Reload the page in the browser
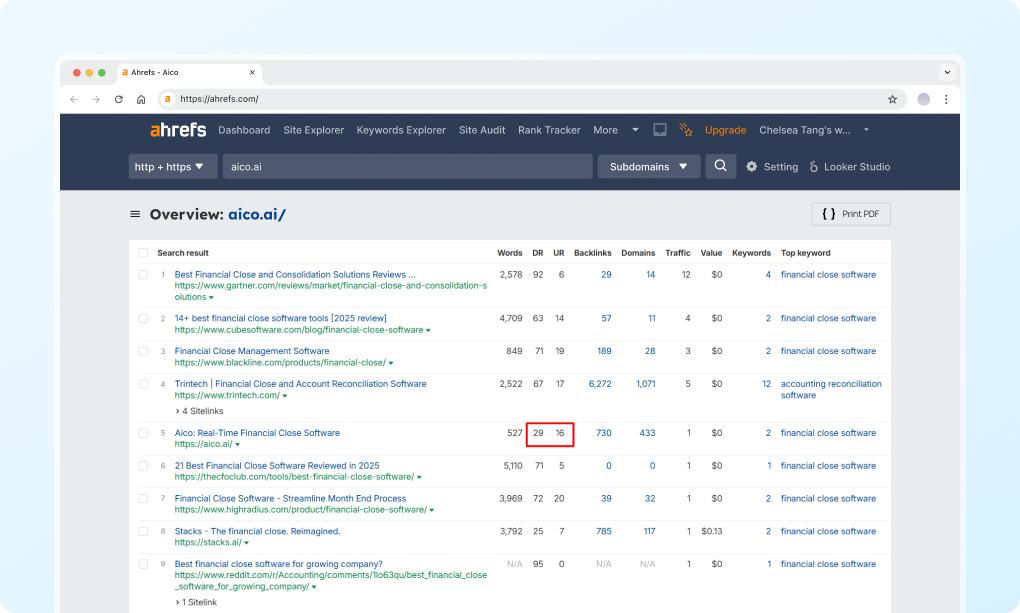 point(119,99)
